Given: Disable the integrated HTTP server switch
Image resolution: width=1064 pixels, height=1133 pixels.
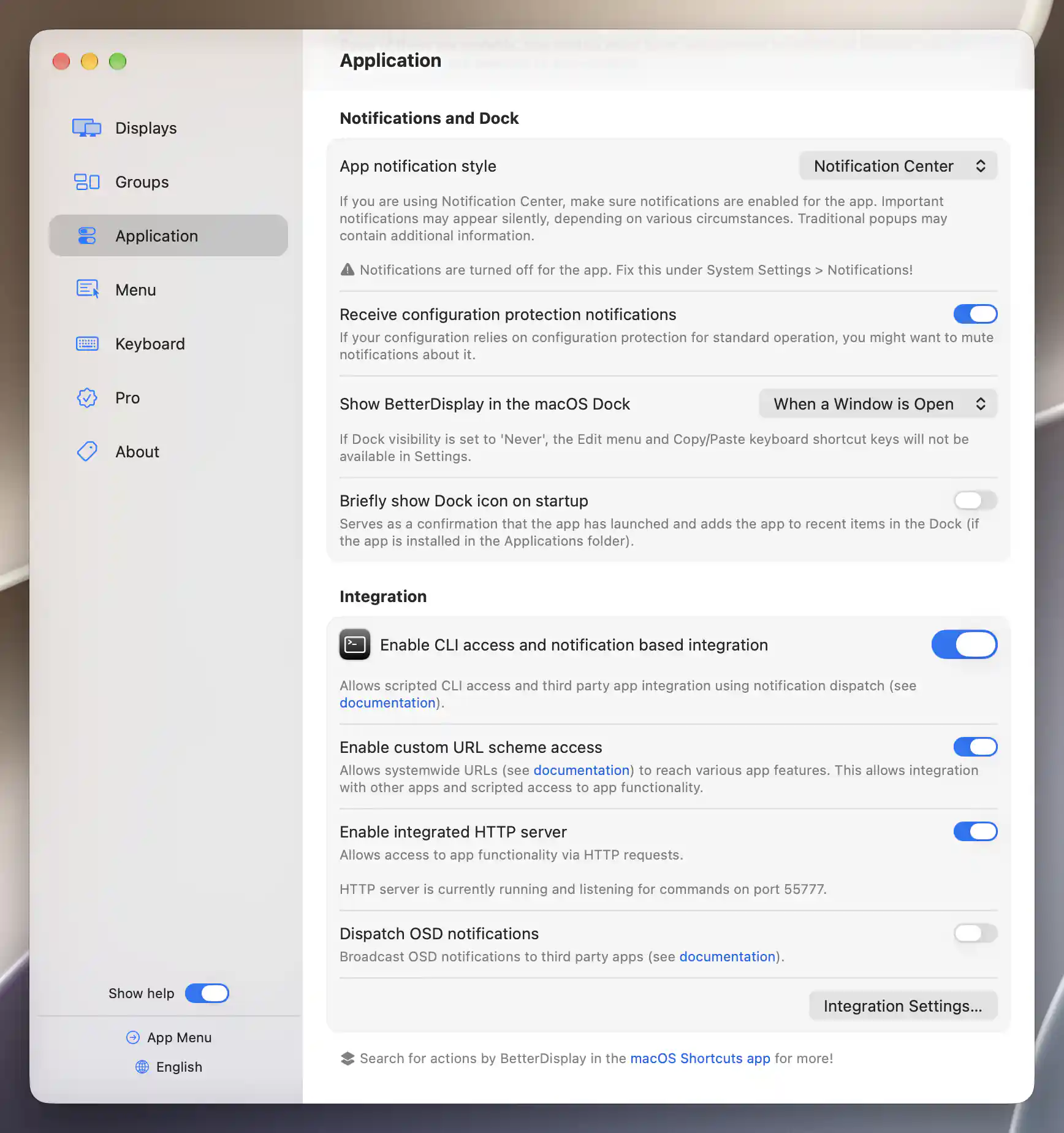Looking at the screenshot, I should click(975, 831).
